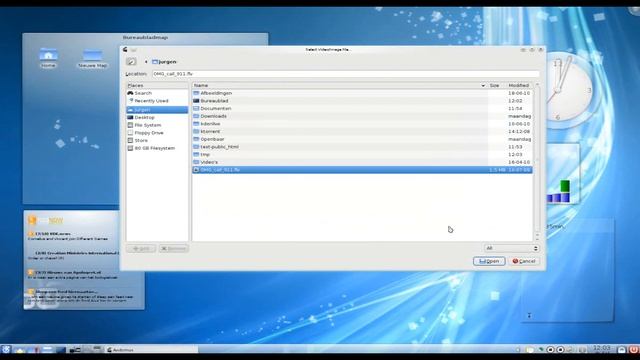Image resolution: width=640 pixels, height=360 pixels.
Task: Sort file list by Name column
Action: pyautogui.click(x=339, y=85)
